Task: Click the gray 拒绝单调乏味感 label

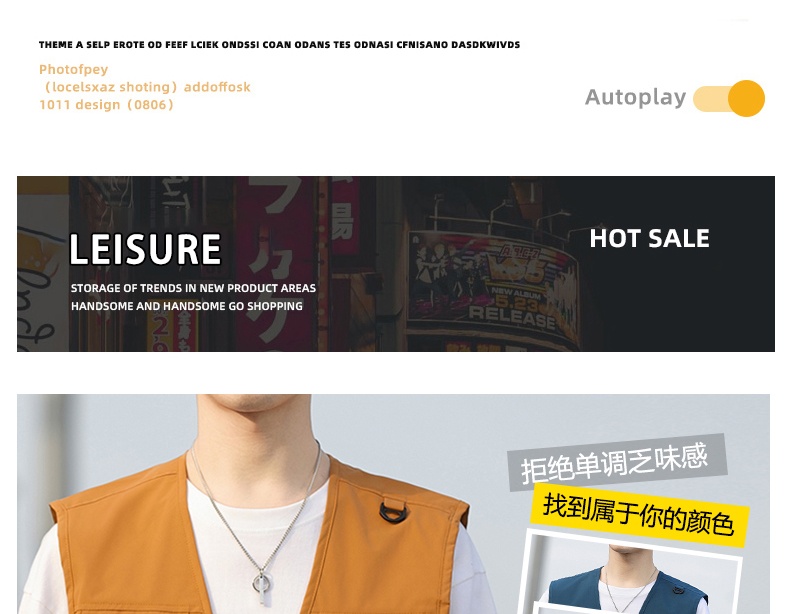Action: click(x=617, y=462)
